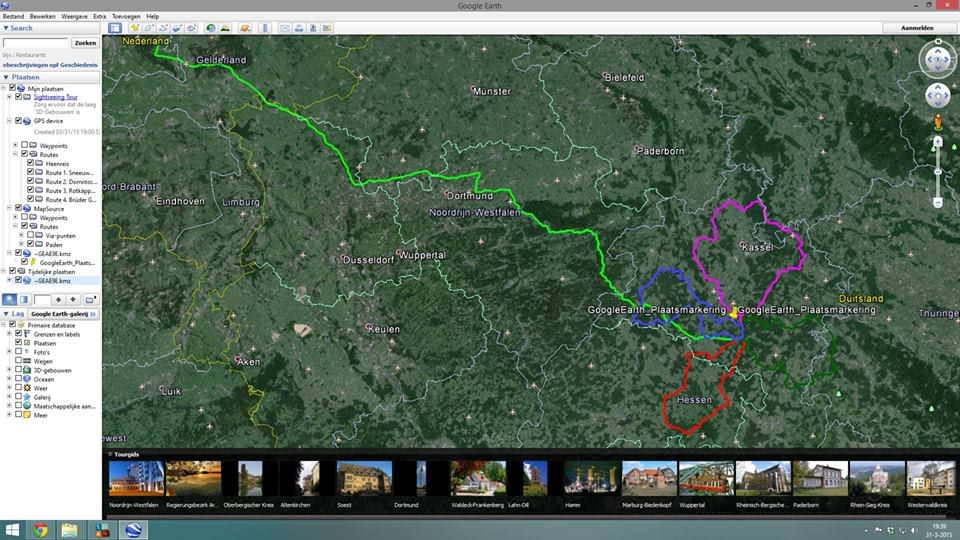Add a placemark using the yellow pin icon

[134, 28]
